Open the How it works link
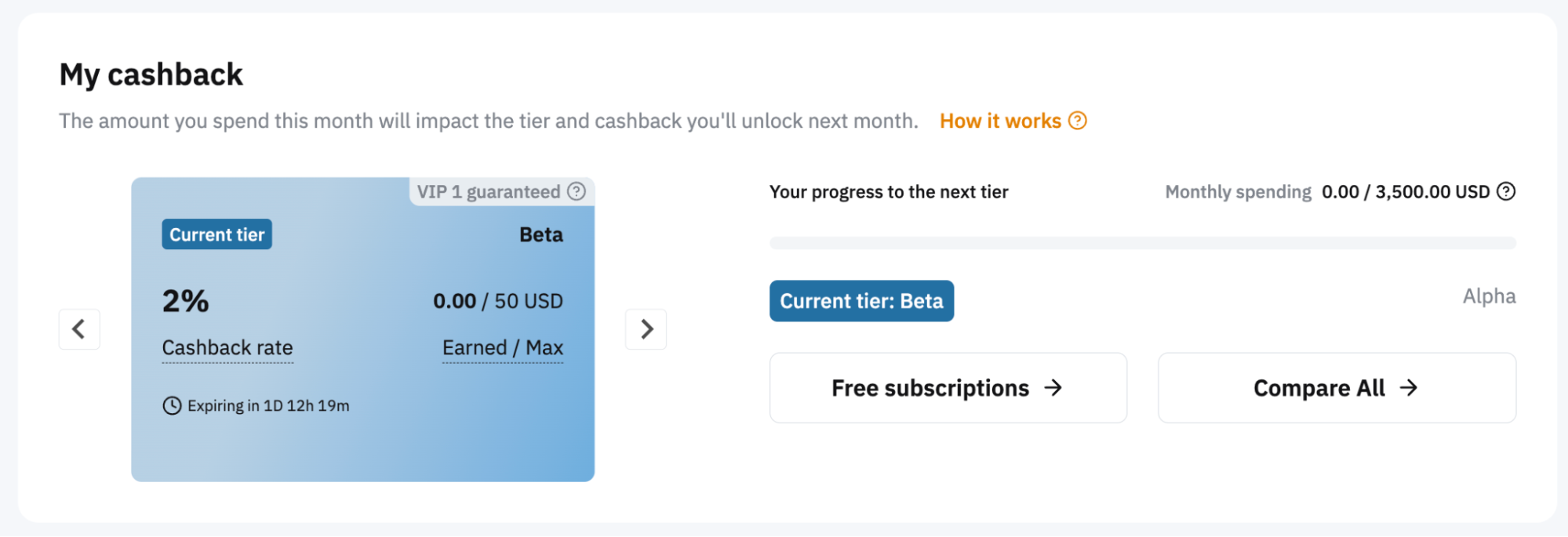The image size is (1568, 537). (1000, 121)
